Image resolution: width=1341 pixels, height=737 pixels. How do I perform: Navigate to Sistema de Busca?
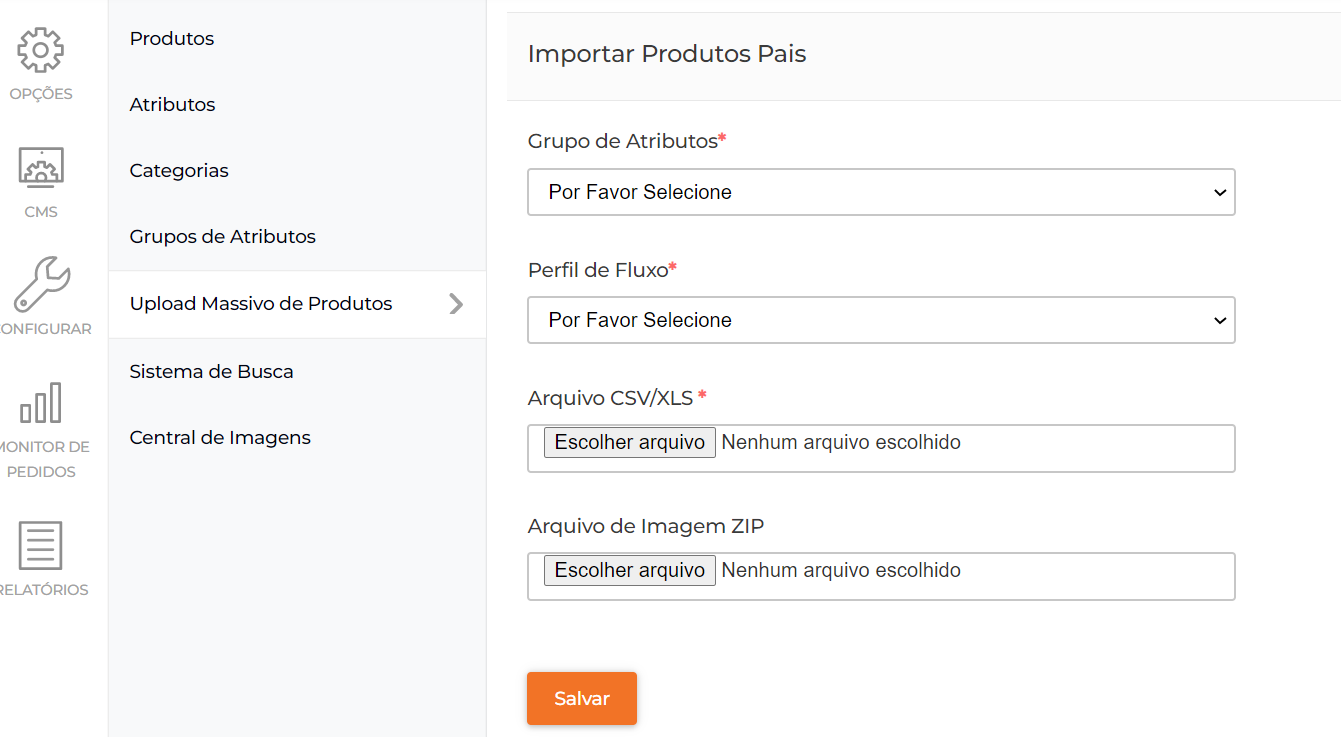tap(211, 372)
